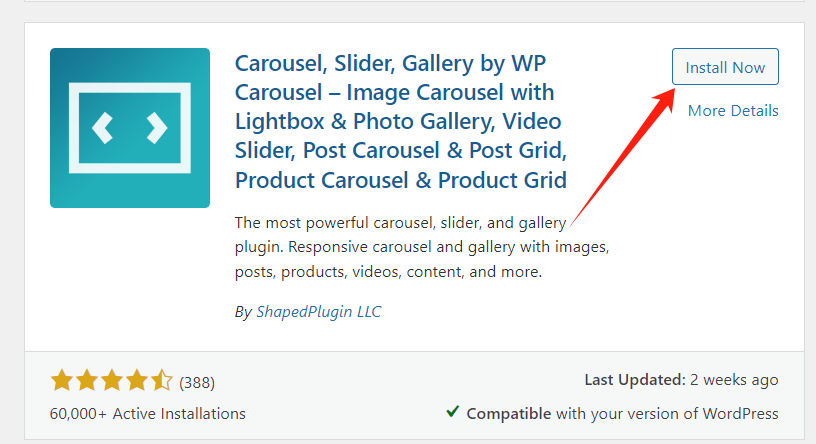This screenshot has height=444, width=816.
Task: Click left chevron inside the plugin icon
Action: (101, 127)
